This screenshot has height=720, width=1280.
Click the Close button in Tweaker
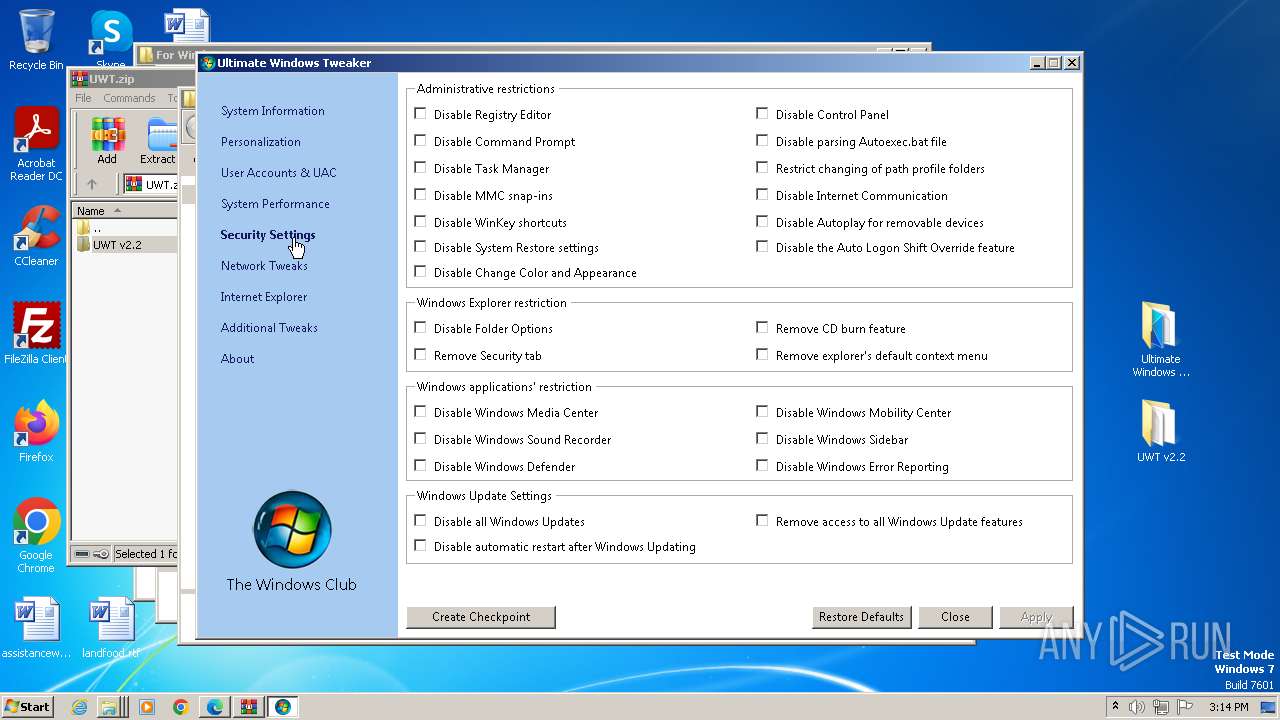coord(955,617)
